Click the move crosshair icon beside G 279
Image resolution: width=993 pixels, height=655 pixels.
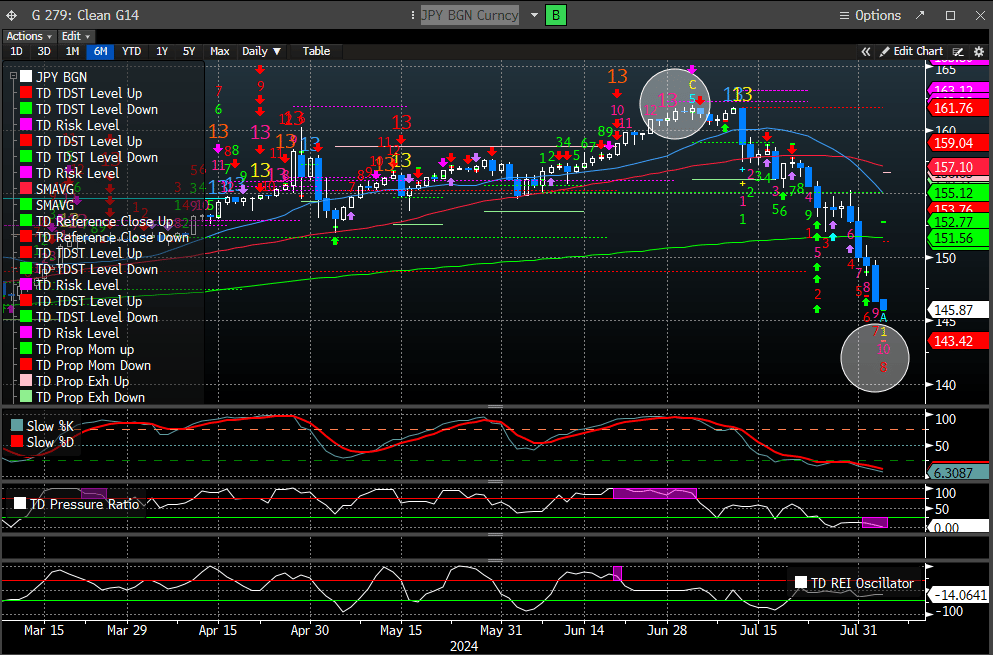coord(11,15)
